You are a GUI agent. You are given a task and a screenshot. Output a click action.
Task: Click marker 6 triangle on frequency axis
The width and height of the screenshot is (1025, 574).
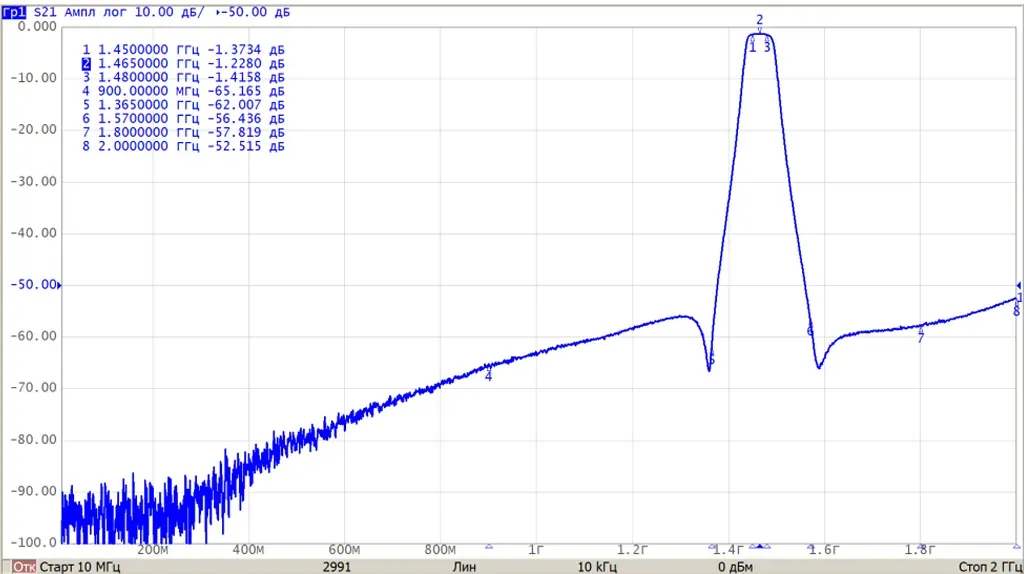tap(810, 546)
